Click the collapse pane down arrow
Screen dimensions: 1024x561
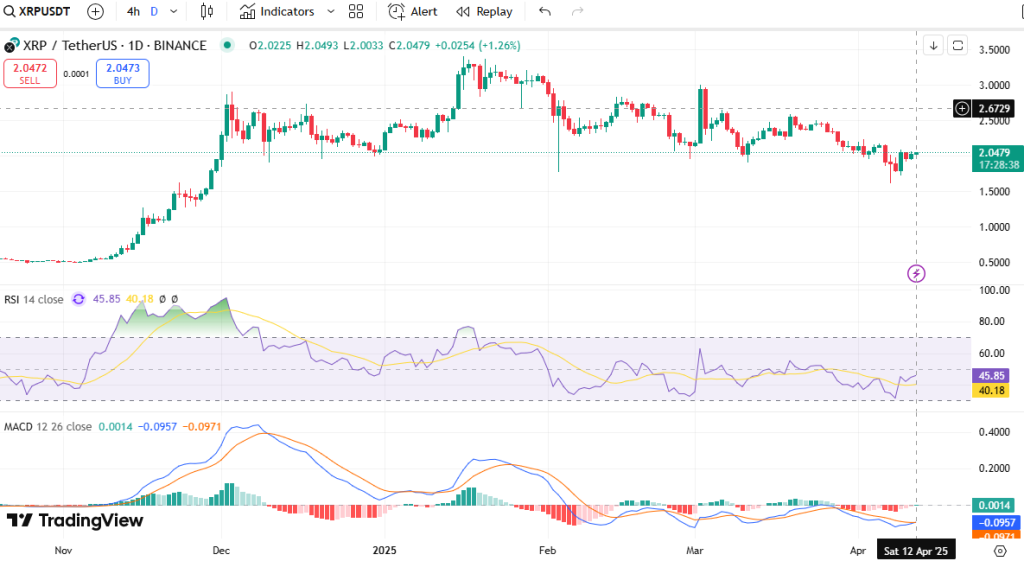[934, 45]
